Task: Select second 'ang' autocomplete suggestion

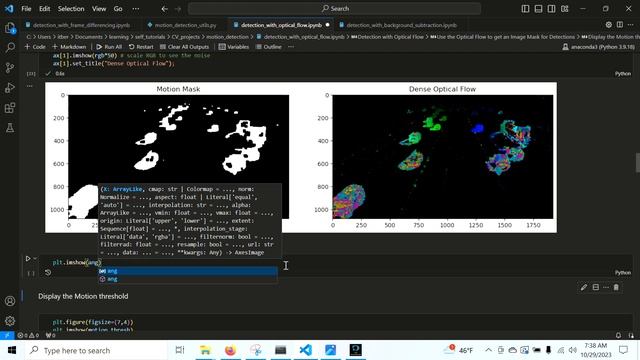Action: tap(187, 279)
